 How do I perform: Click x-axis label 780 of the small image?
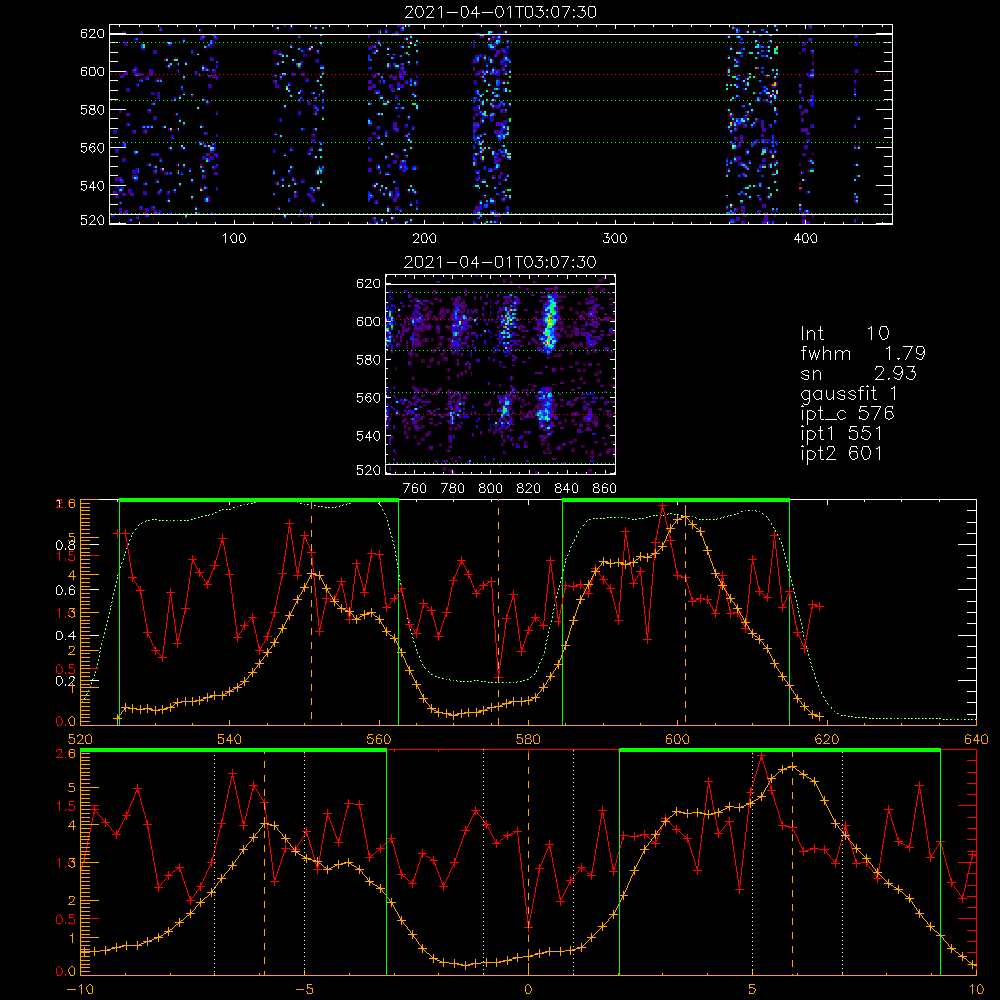pos(453,489)
